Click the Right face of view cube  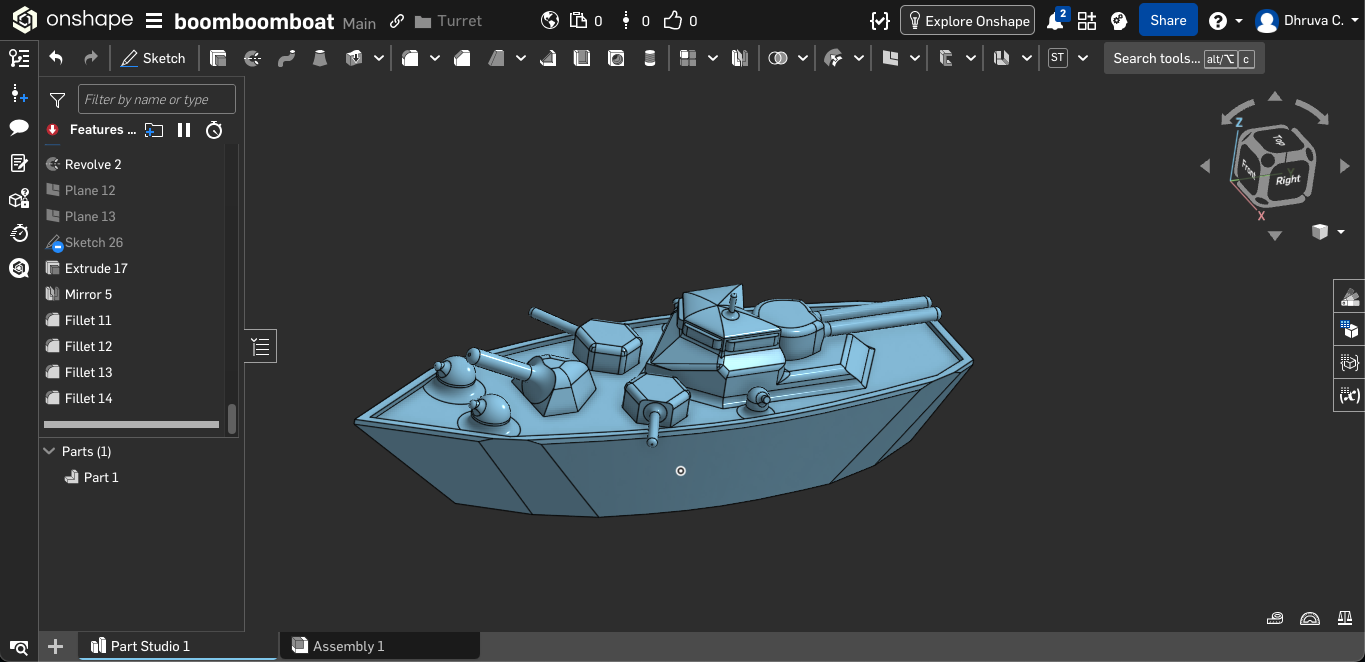click(x=1288, y=180)
